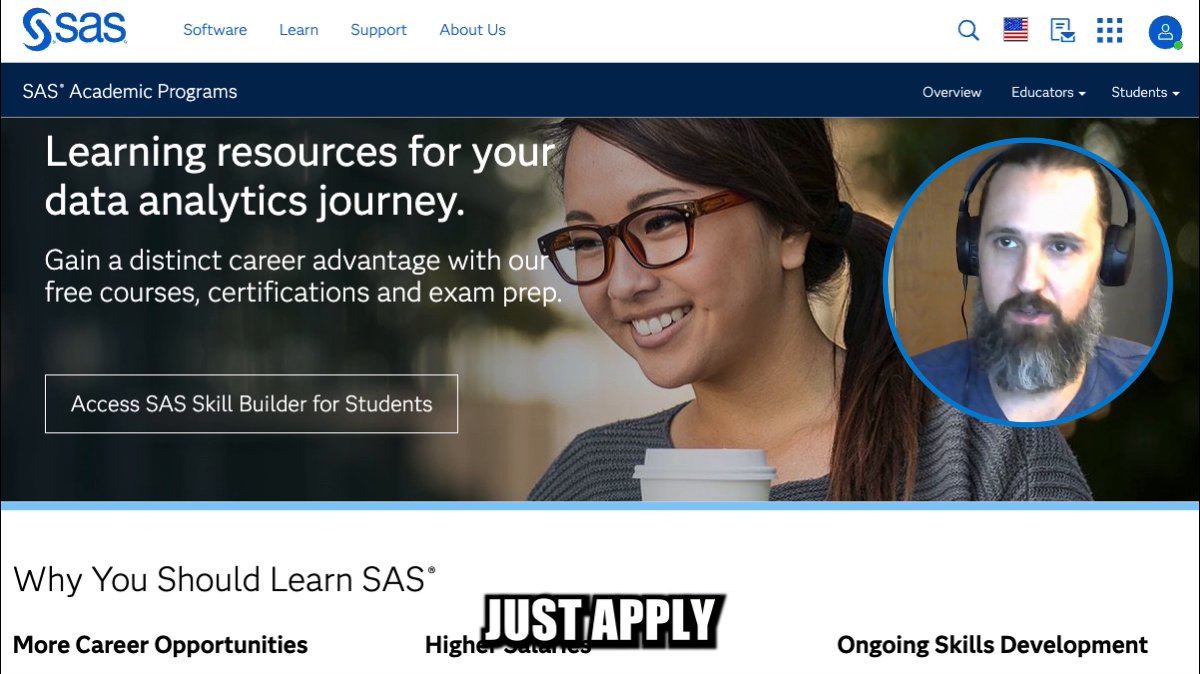The height and width of the screenshot is (674, 1200).
Task: Click the SAS Academic Programs title
Action: coord(130,91)
